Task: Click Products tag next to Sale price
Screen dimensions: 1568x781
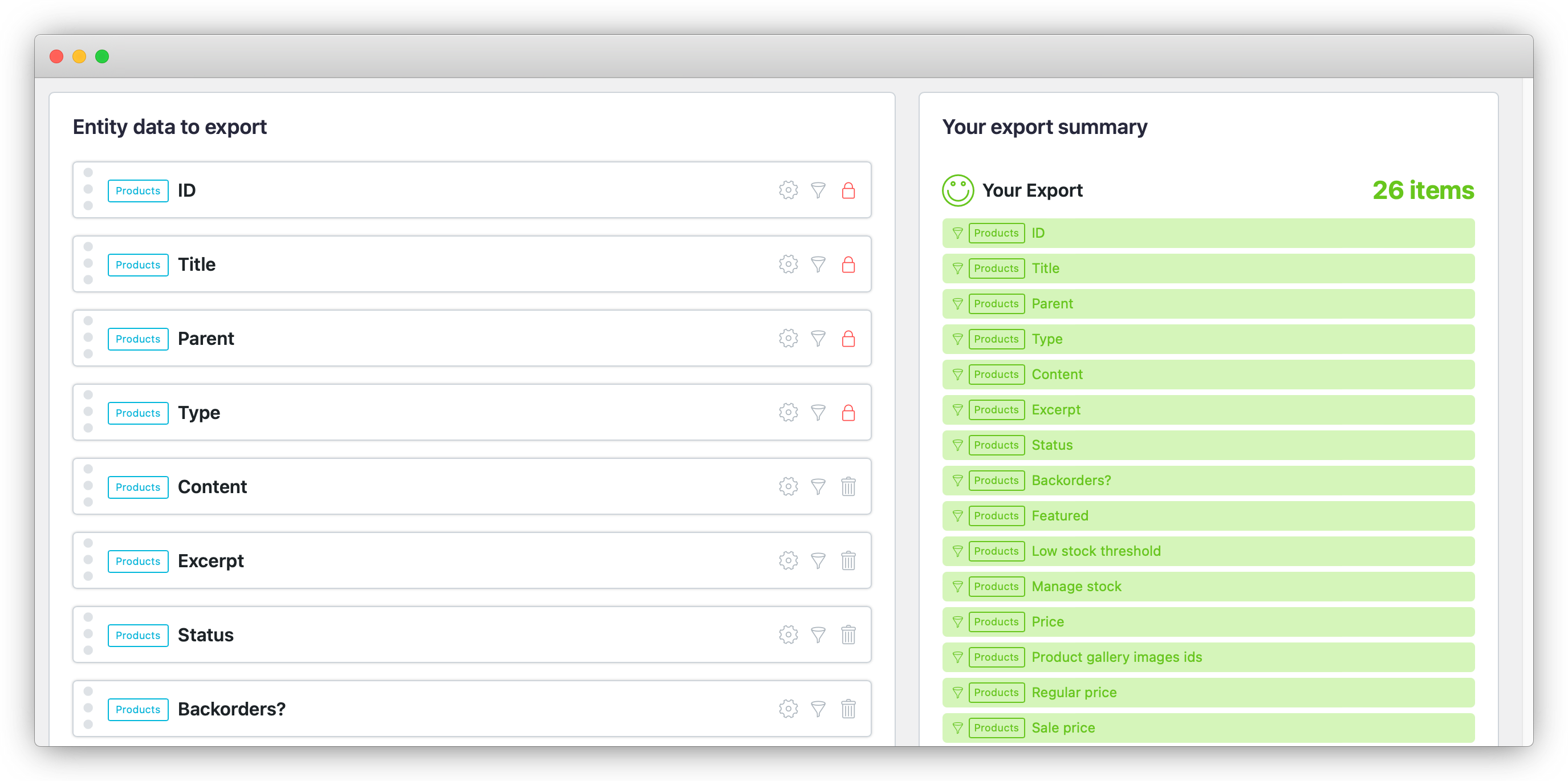Action: 996,728
